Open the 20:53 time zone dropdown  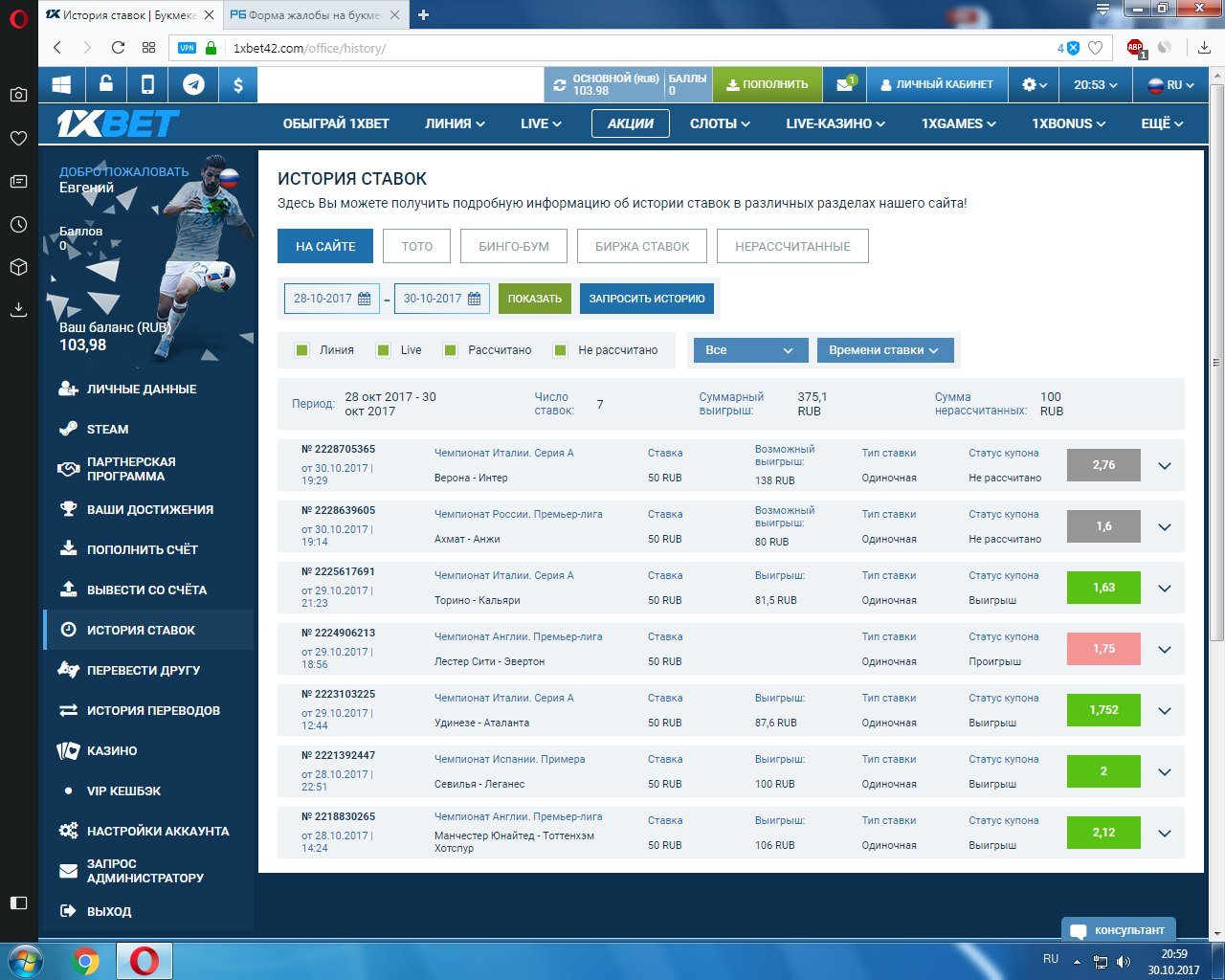[1096, 85]
